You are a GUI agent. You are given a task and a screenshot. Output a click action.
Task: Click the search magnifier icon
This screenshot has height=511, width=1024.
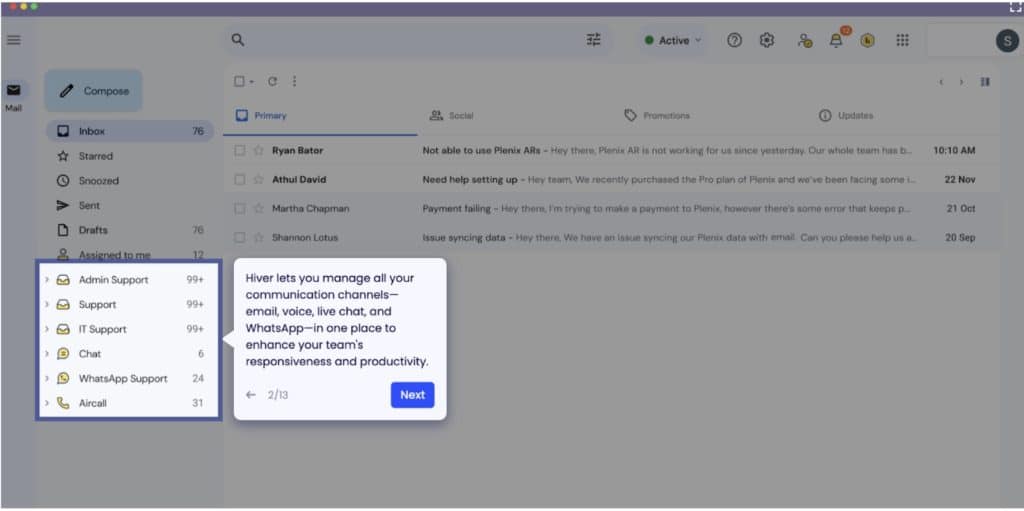(x=238, y=40)
